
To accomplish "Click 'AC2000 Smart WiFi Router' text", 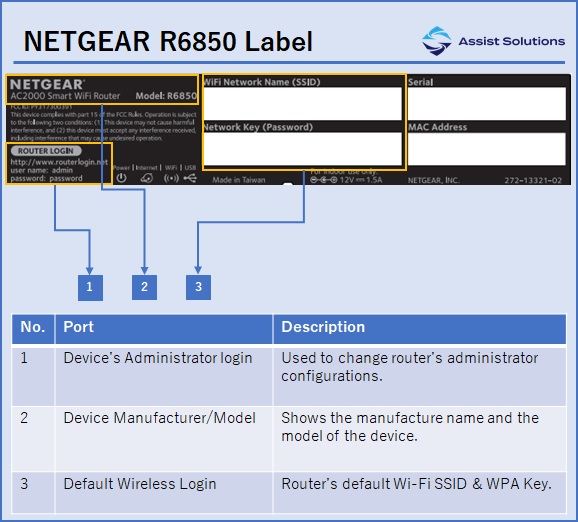I will tap(65, 96).
